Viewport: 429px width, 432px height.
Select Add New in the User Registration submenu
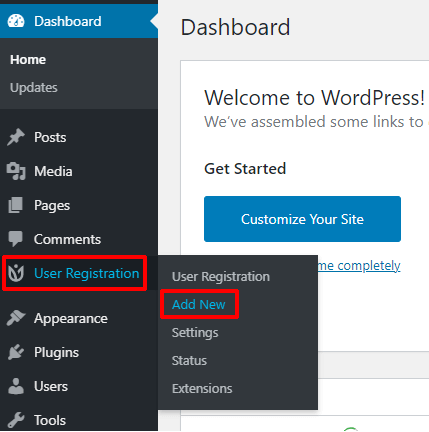(x=199, y=304)
